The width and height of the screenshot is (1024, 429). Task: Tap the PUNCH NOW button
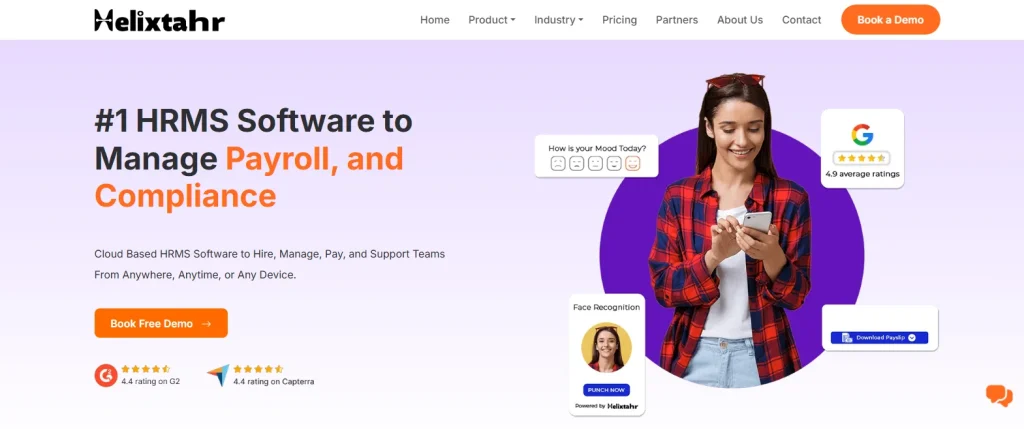[606, 390]
